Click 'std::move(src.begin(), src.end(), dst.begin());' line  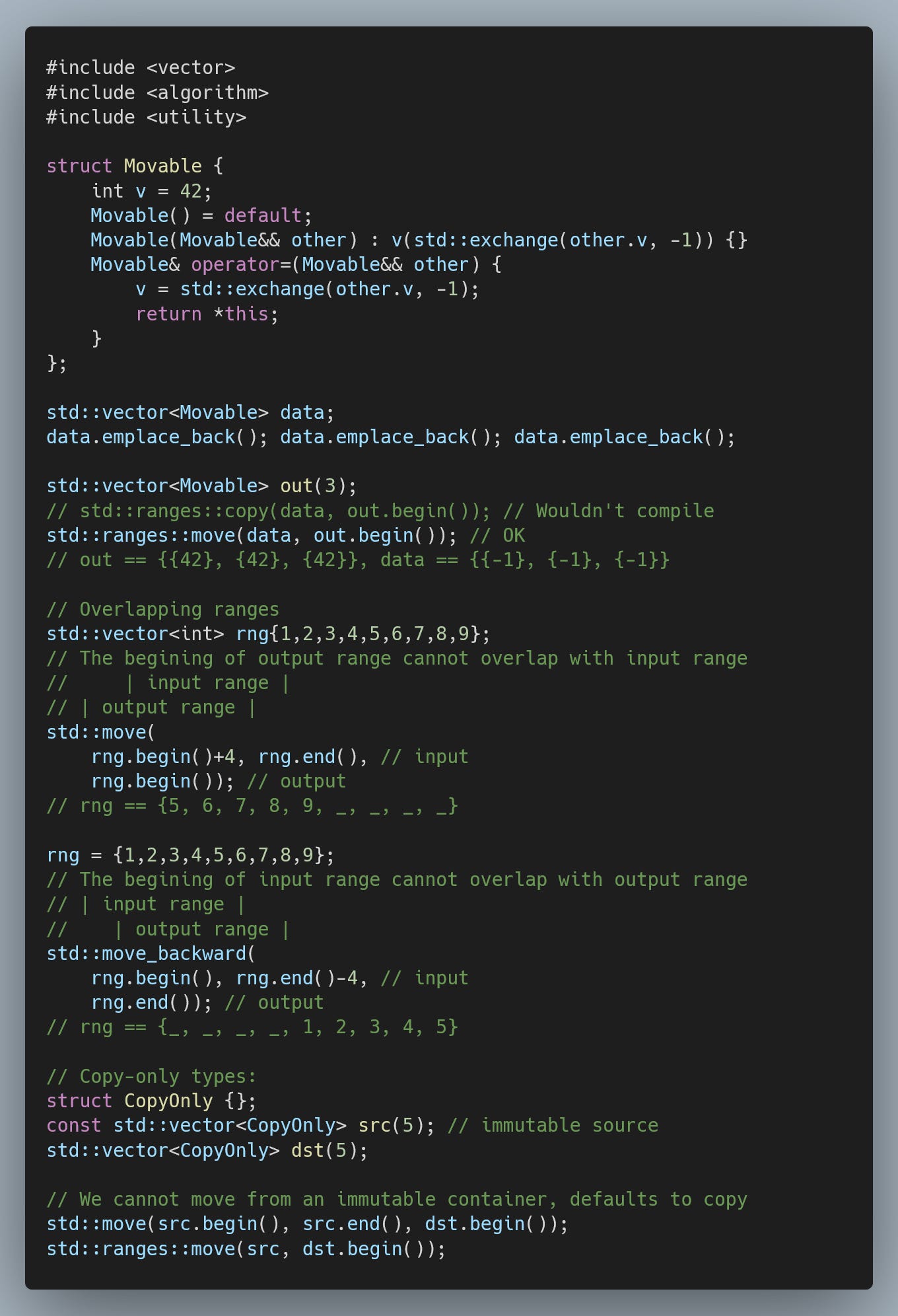coord(307,1224)
